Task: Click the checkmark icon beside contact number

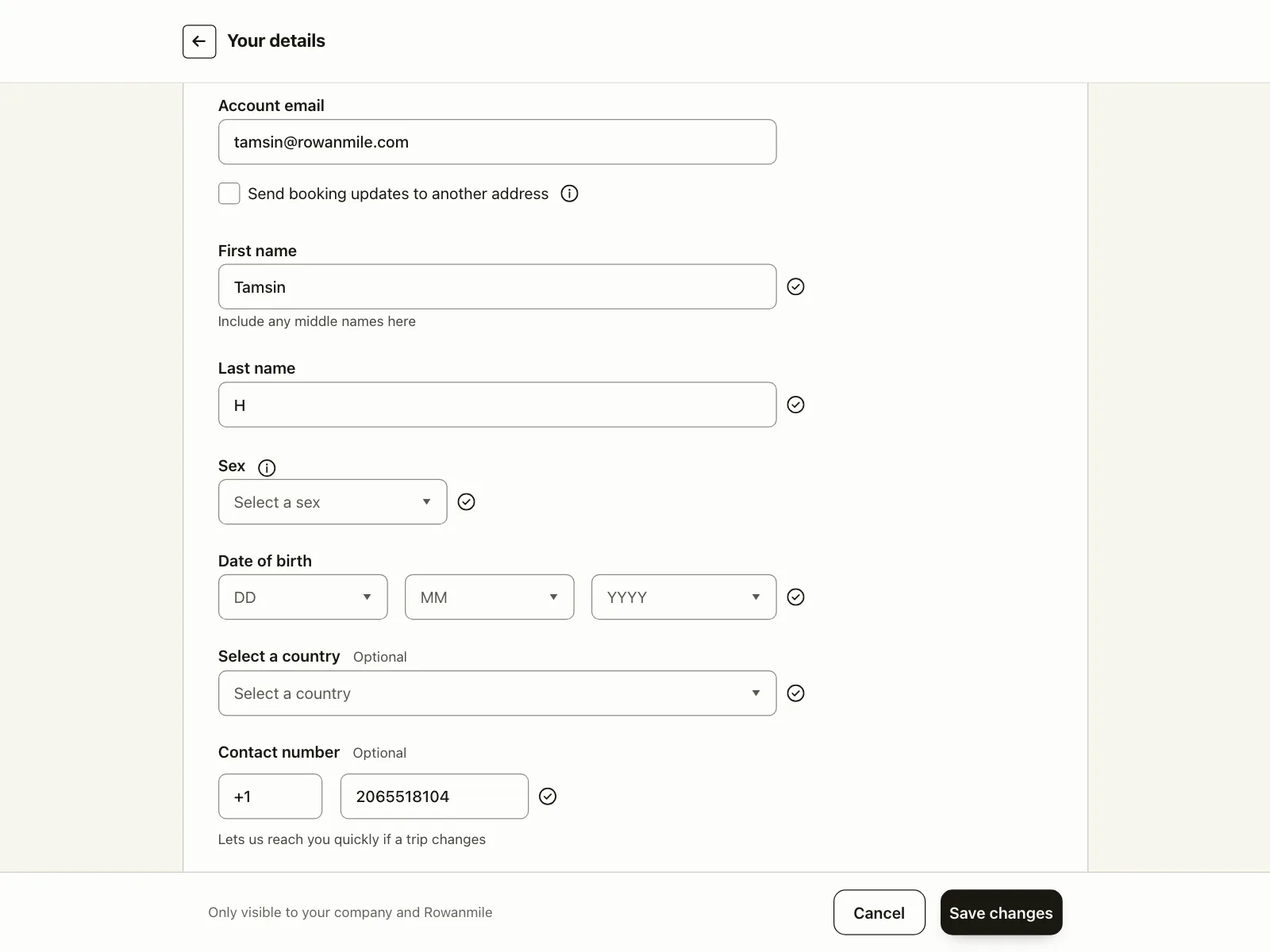Action: coord(548,797)
